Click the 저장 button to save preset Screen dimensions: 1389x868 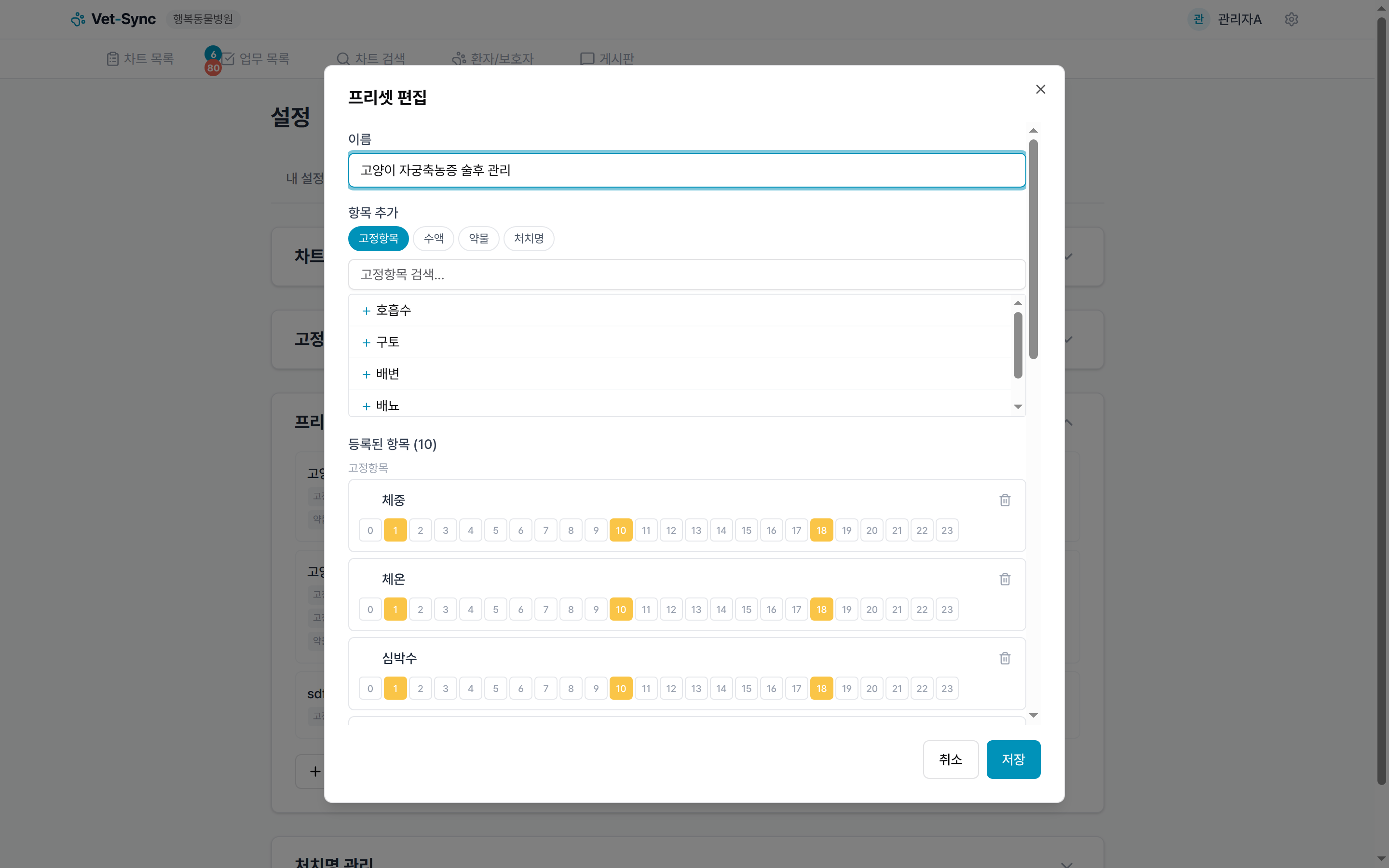[x=1013, y=759]
